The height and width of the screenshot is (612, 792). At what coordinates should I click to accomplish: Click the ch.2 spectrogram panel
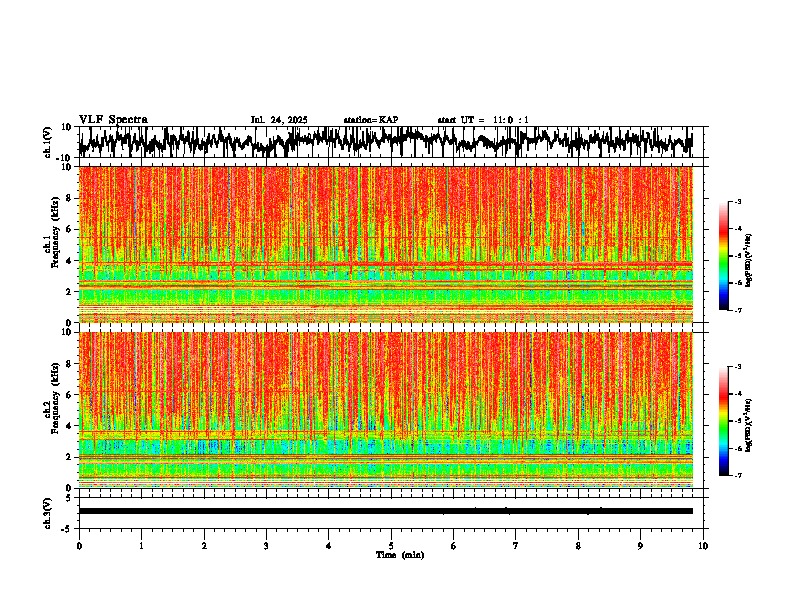(x=385, y=410)
